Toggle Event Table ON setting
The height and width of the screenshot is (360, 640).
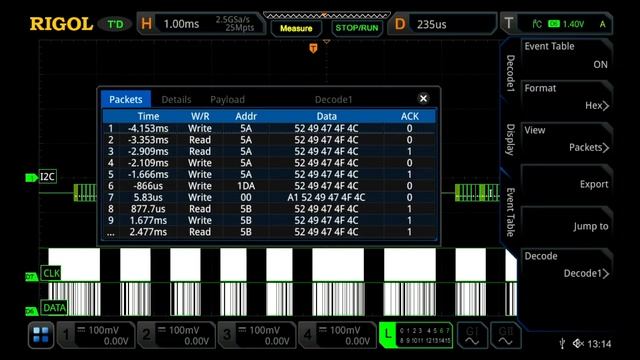click(567, 56)
